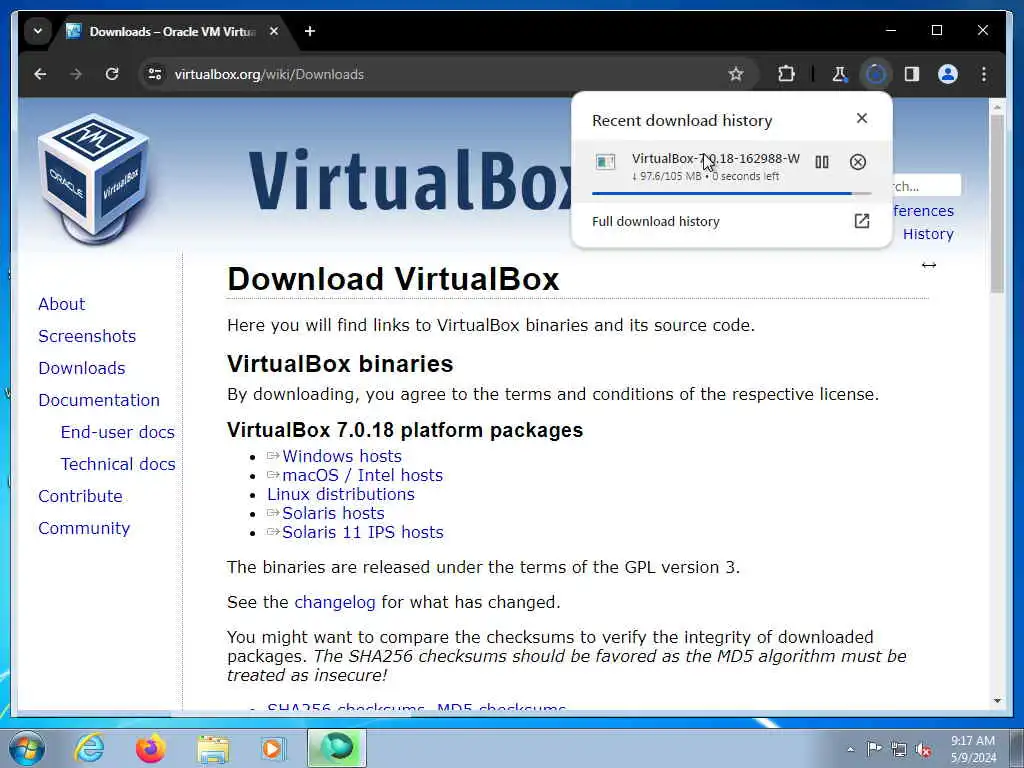Click the downloads progress icon in toolbar
1024x768 pixels.
tap(876, 74)
